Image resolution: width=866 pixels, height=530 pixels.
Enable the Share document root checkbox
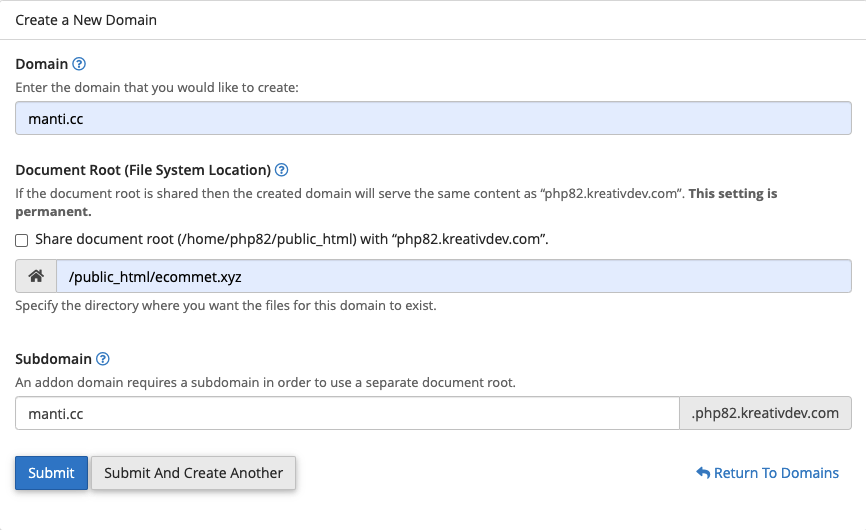click(22, 240)
